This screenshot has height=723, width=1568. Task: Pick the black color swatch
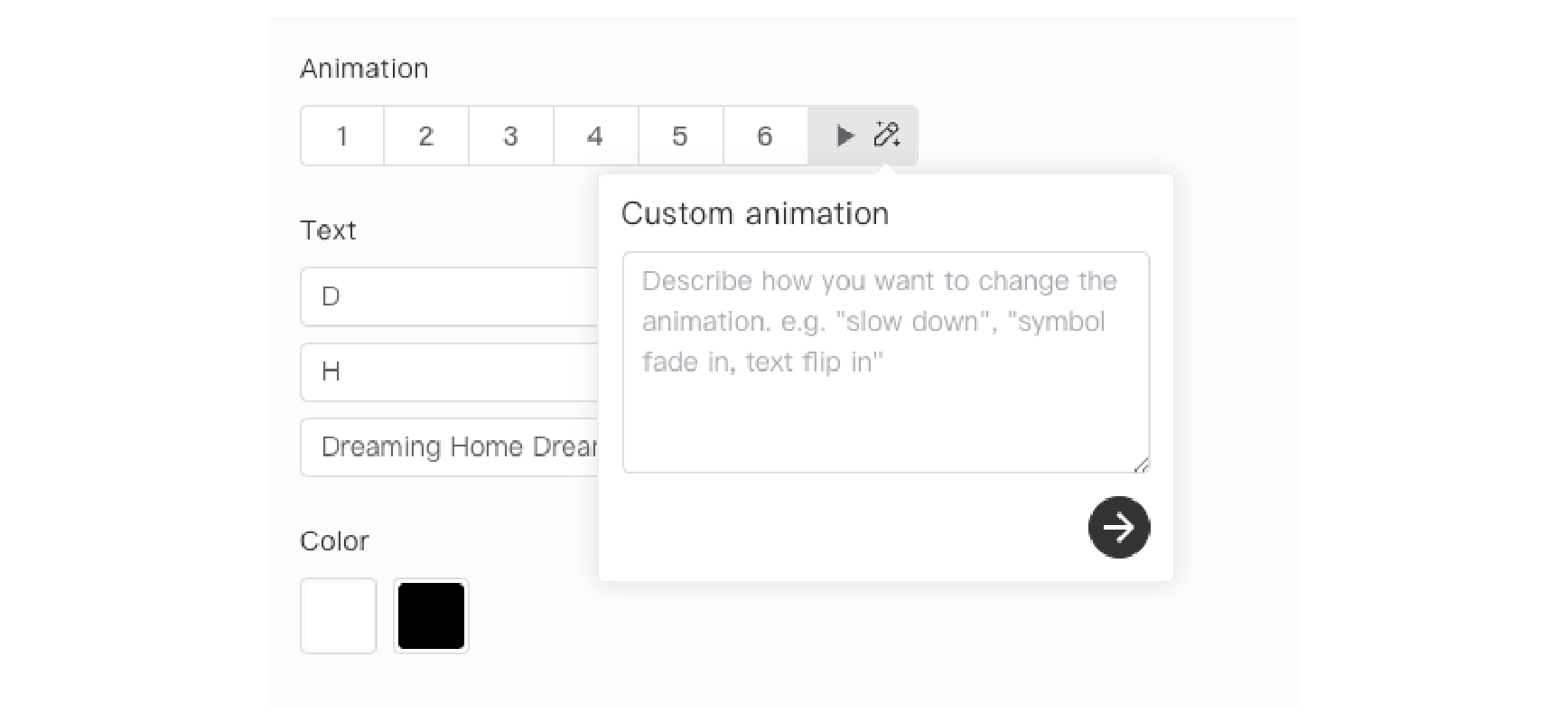click(432, 615)
